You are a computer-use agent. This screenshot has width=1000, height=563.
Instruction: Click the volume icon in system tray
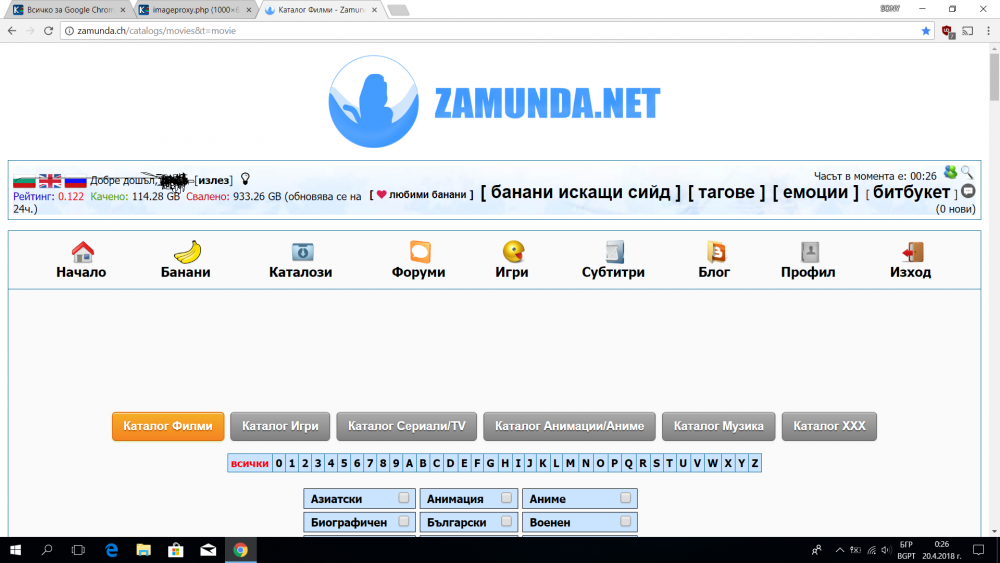point(886,550)
